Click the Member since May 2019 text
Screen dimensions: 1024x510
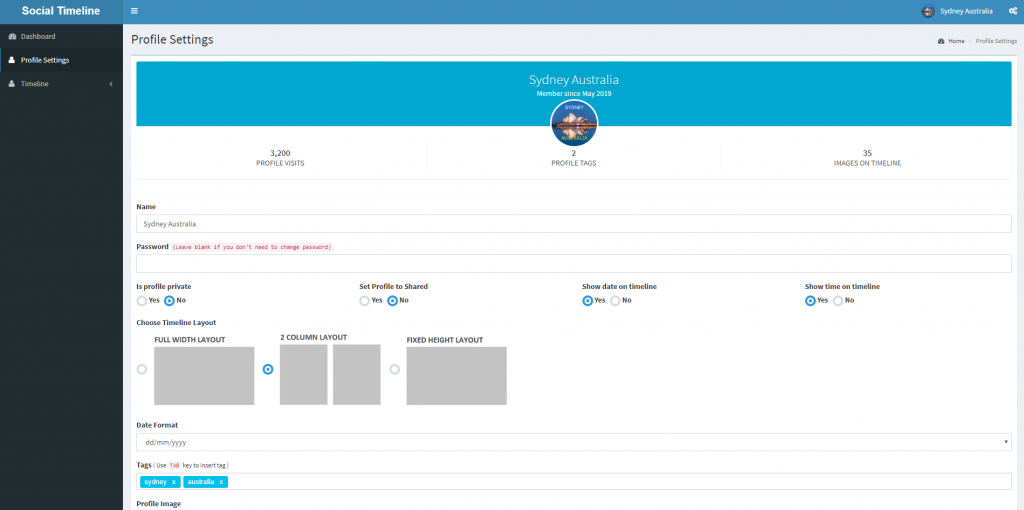(573, 94)
